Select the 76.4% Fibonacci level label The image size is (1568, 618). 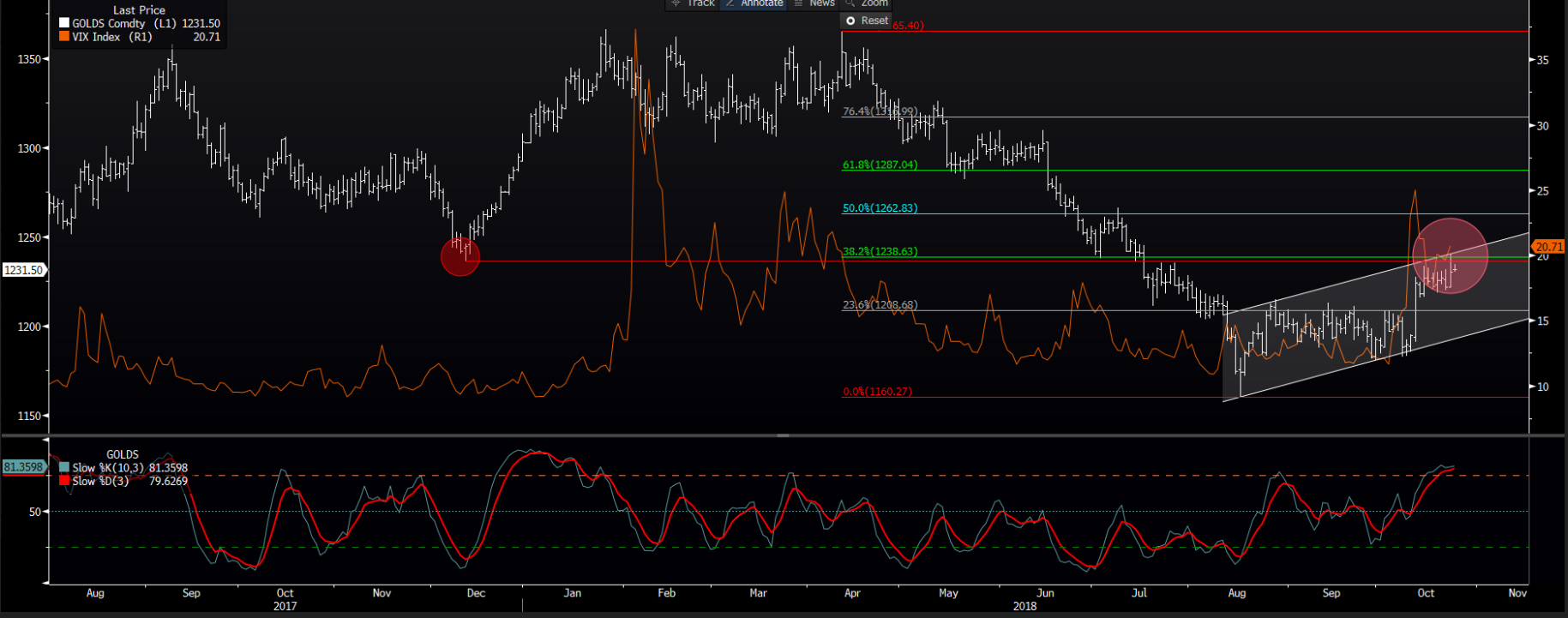[880, 111]
